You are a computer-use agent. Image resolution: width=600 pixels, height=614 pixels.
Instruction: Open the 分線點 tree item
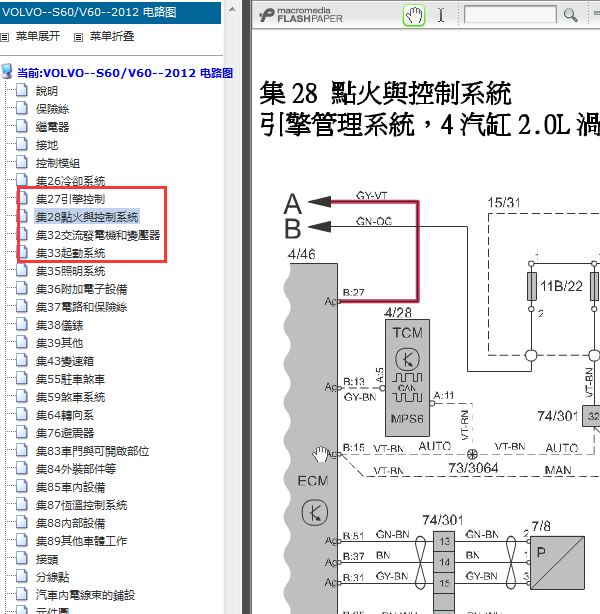point(52,577)
